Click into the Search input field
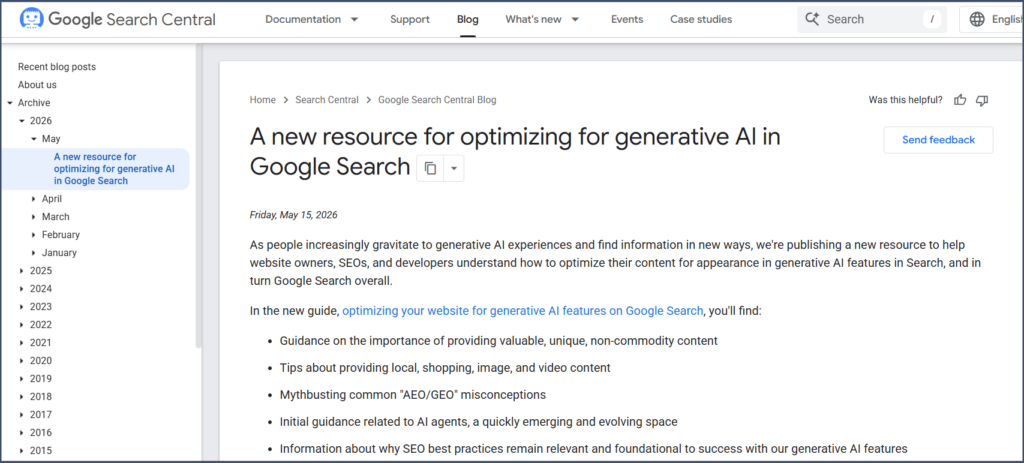This screenshot has height=463, width=1024. click(x=871, y=20)
